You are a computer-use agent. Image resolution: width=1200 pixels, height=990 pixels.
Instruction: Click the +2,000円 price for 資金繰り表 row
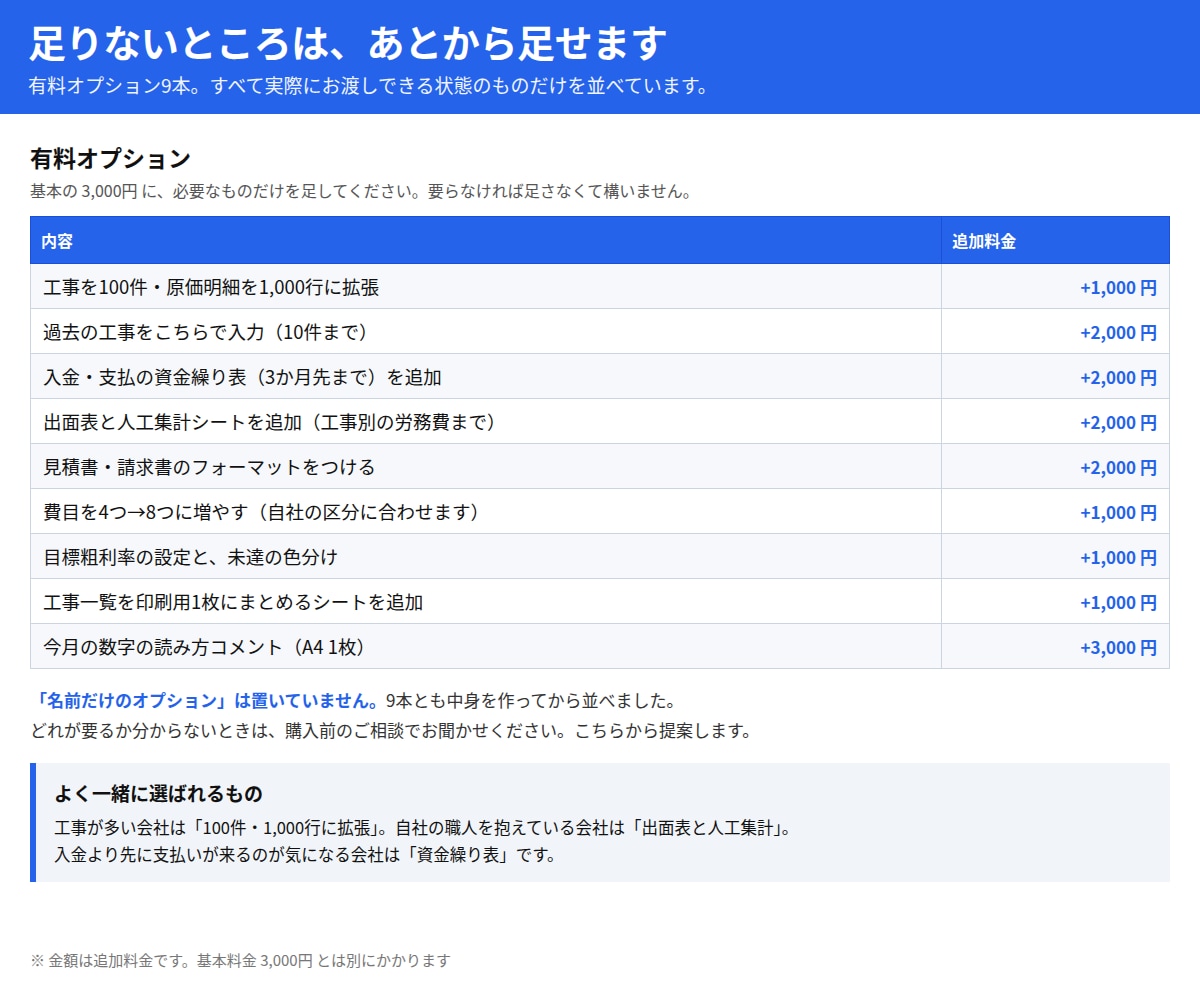point(1118,378)
